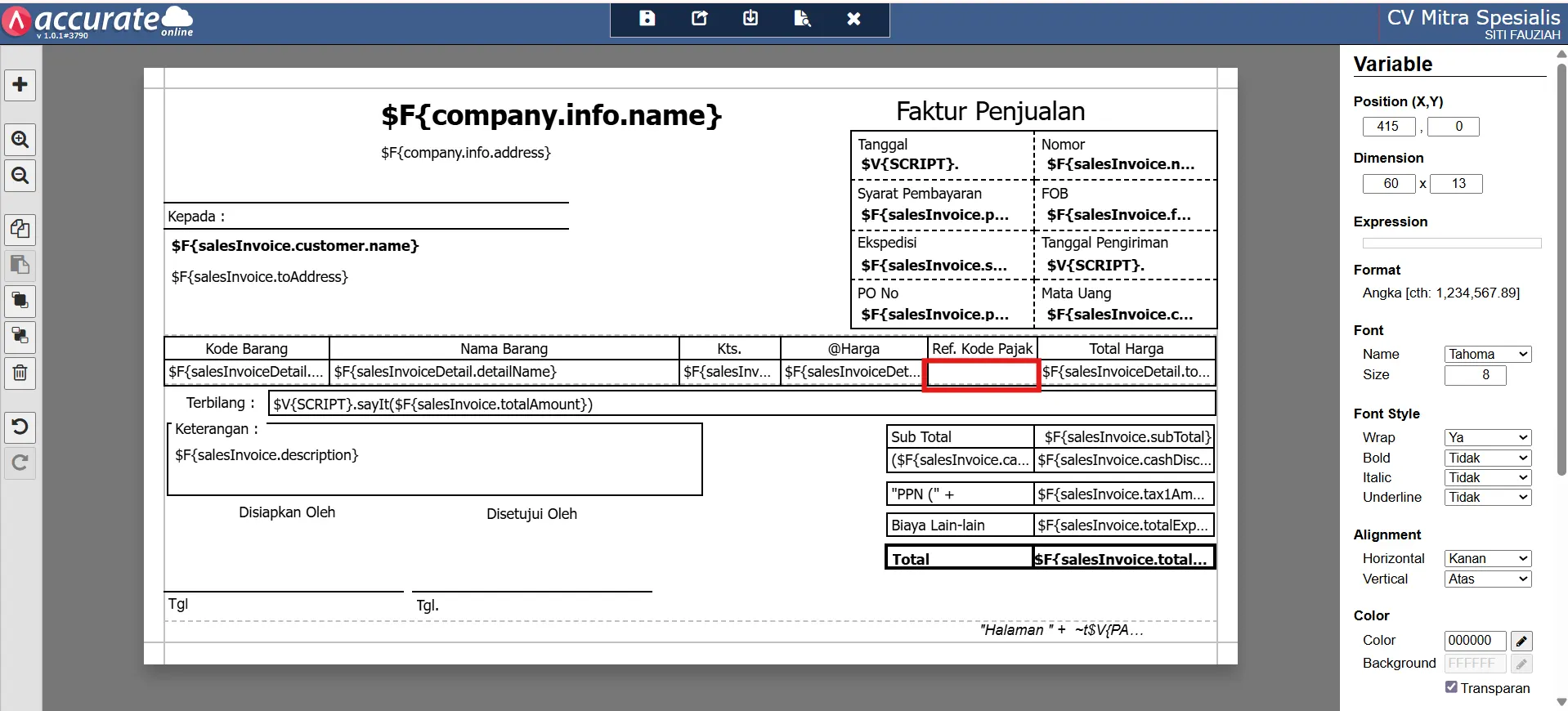Click the CV Mitra Spesialis company name
Image resolution: width=1568 pixels, height=711 pixels.
pyautogui.click(x=1474, y=17)
